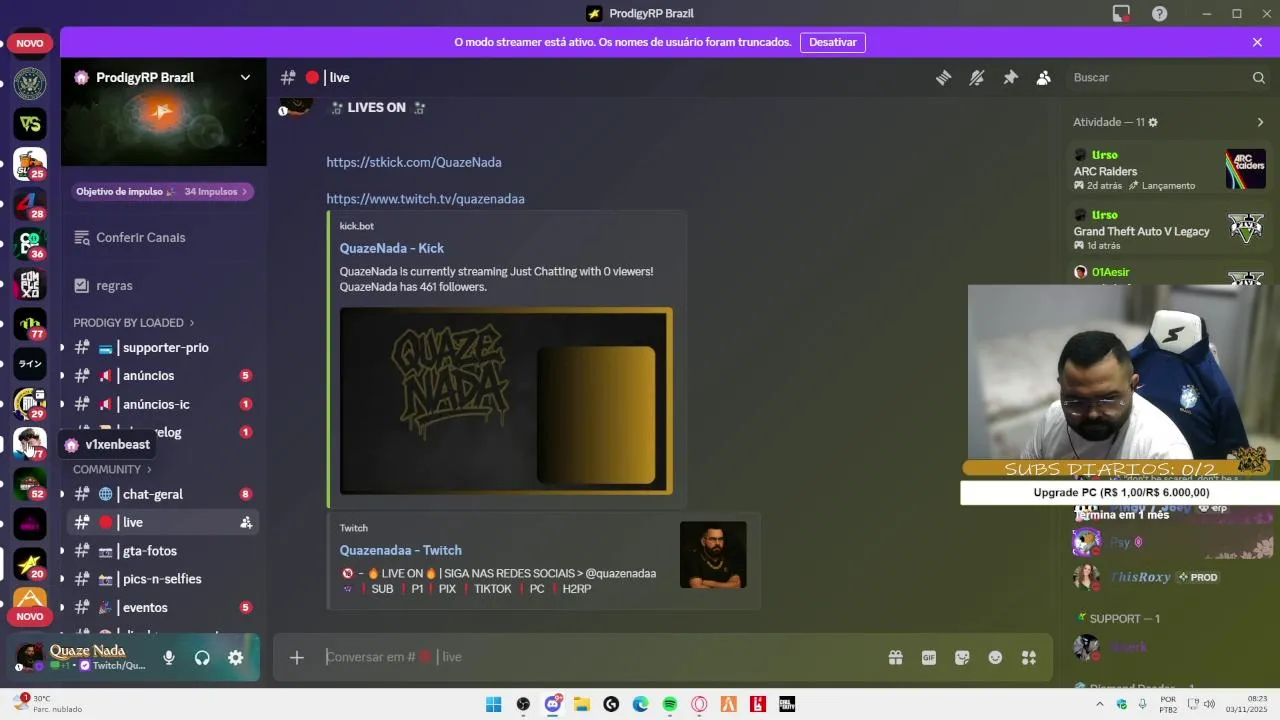Click invite icon on live channel
1280x720 pixels.
pyautogui.click(x=246, y=522)
